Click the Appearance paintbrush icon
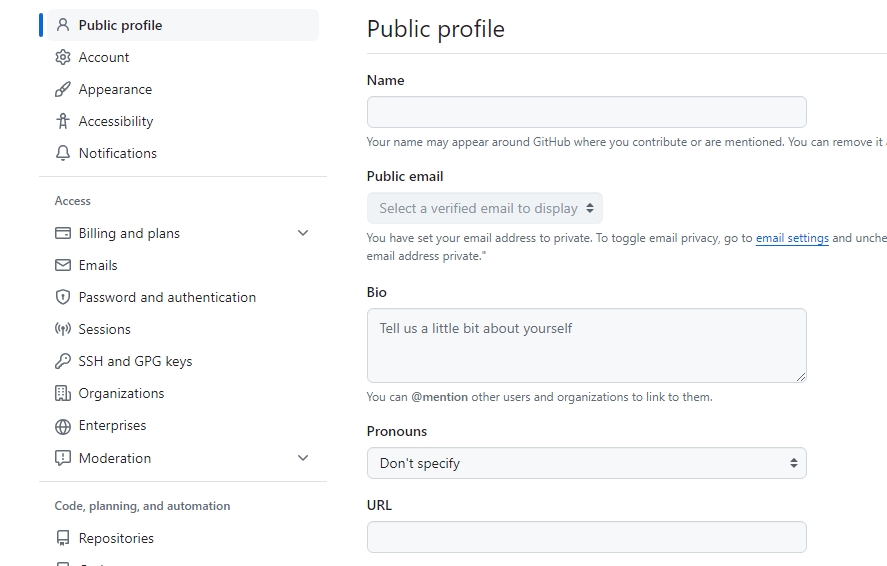Image resolution: width=887 pixels, height=566 pixels. point(63,89)
